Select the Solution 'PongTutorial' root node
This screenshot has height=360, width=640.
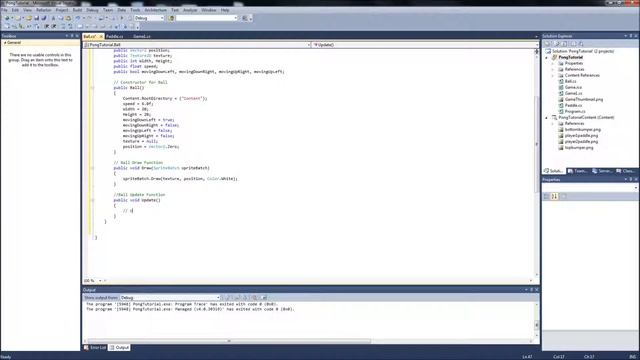(583, 51)
